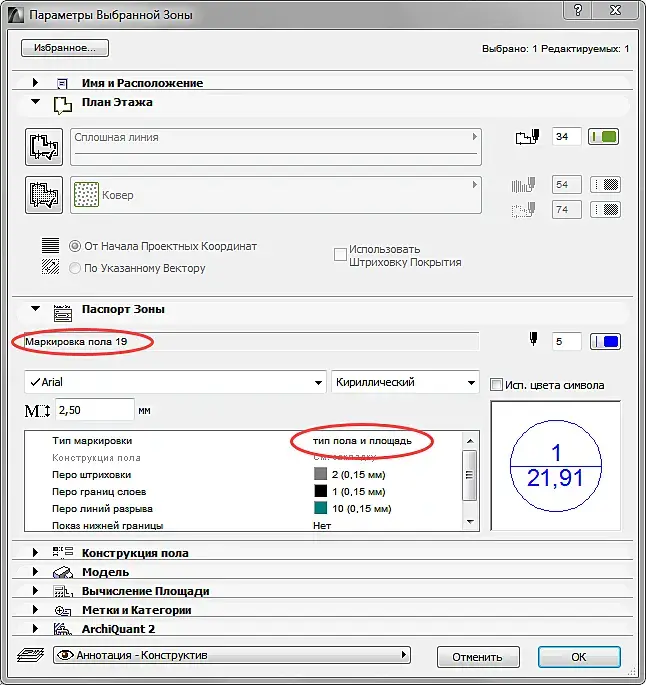The width and height of the screenshot is (646, 685).
Task: Expand the Конструкция пола panel
Action: click(x=35, y=553)
